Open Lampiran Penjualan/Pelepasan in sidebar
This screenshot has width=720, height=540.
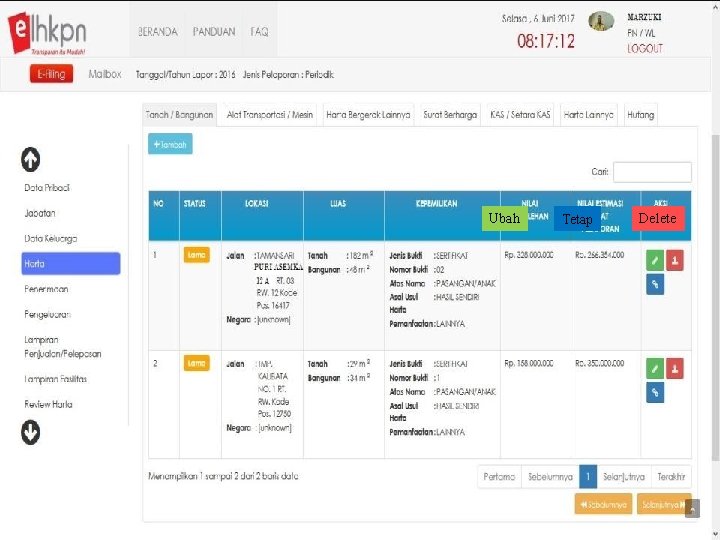[x=62, y=347]
